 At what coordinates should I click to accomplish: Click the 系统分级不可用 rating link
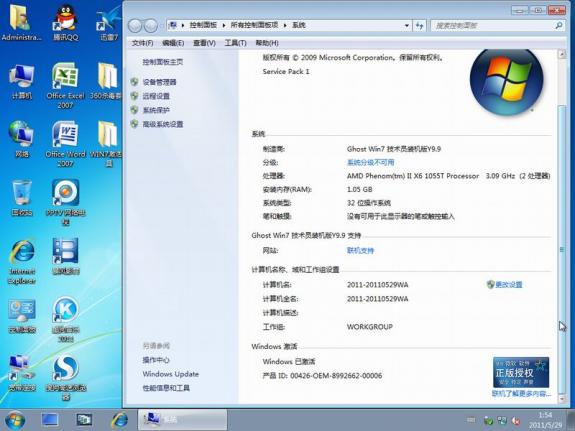(370, 162)
